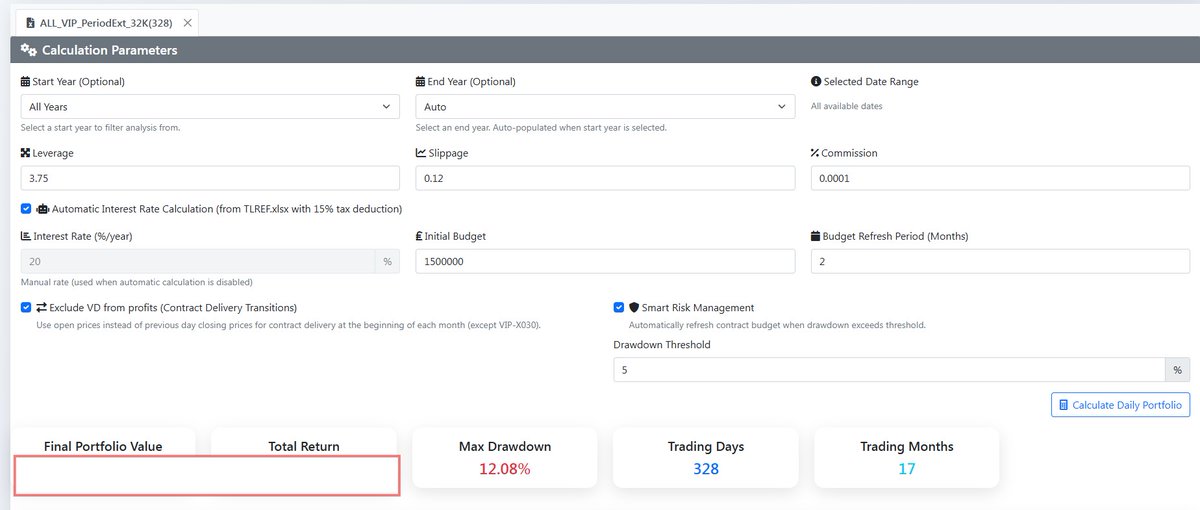
Task: Click the info icon beside Selected Date Range
Action: (816, 82)
